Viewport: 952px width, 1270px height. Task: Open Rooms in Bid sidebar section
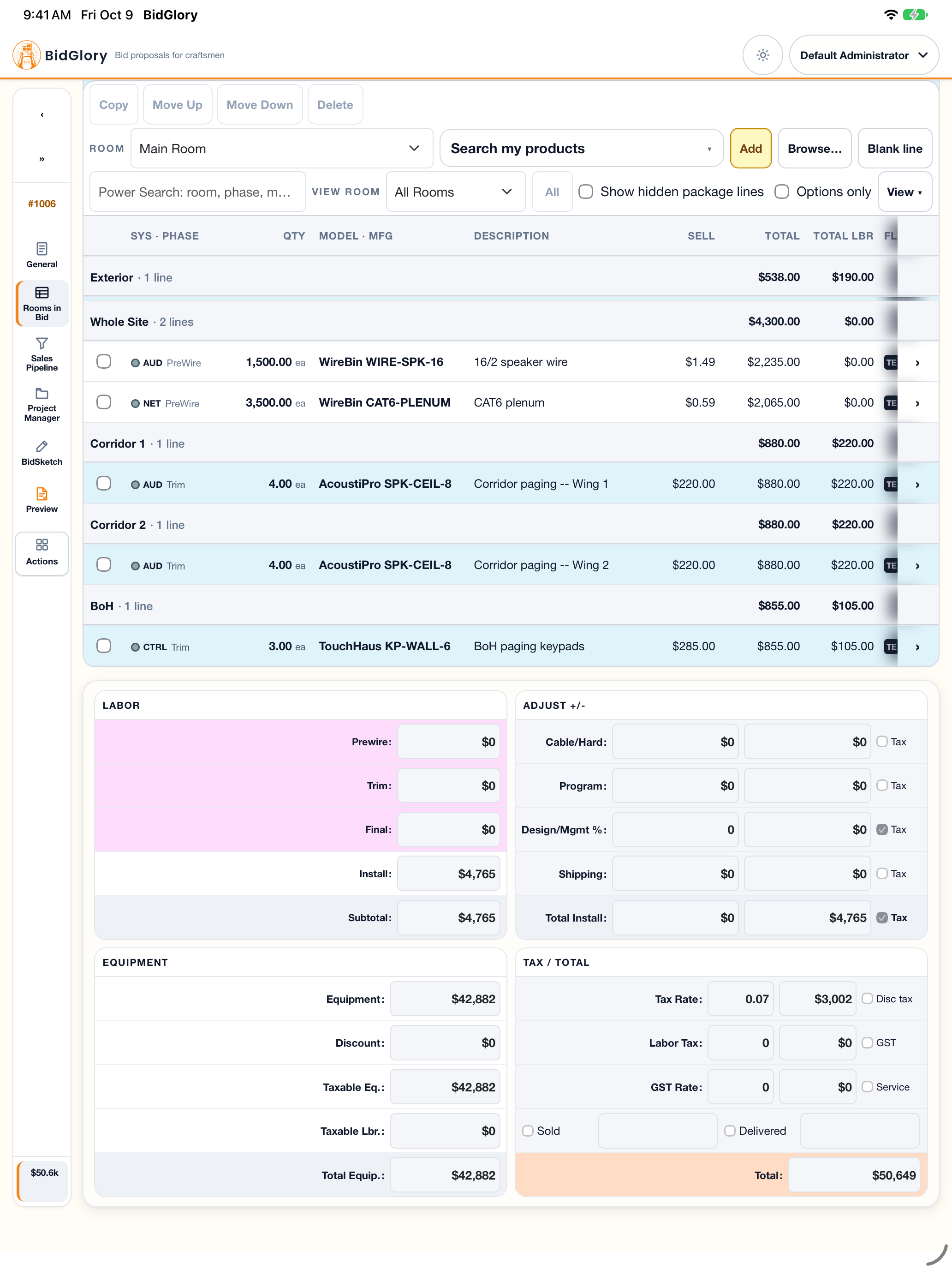[42, 304]
